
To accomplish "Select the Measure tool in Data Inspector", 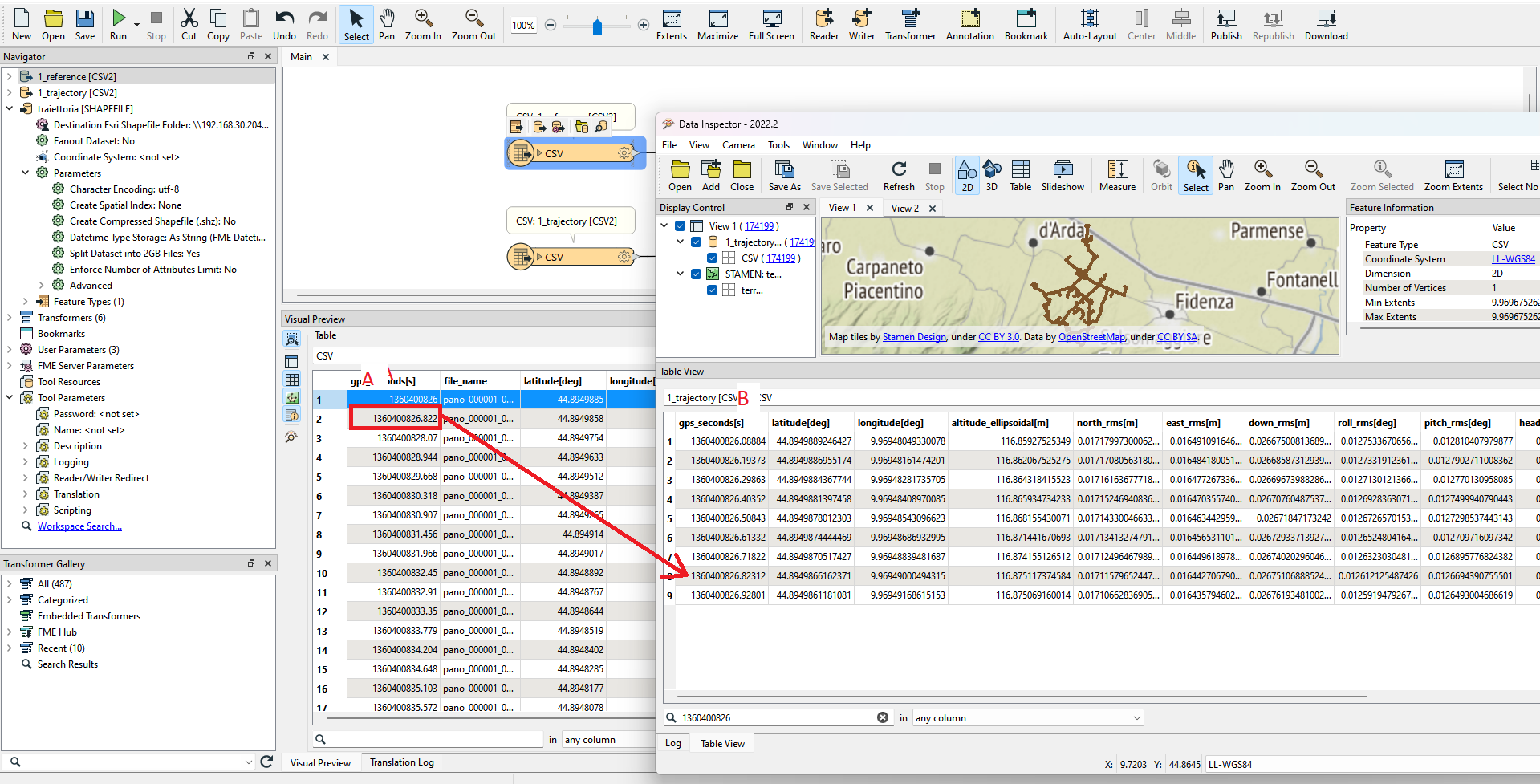I will [x=1117, y=176].
